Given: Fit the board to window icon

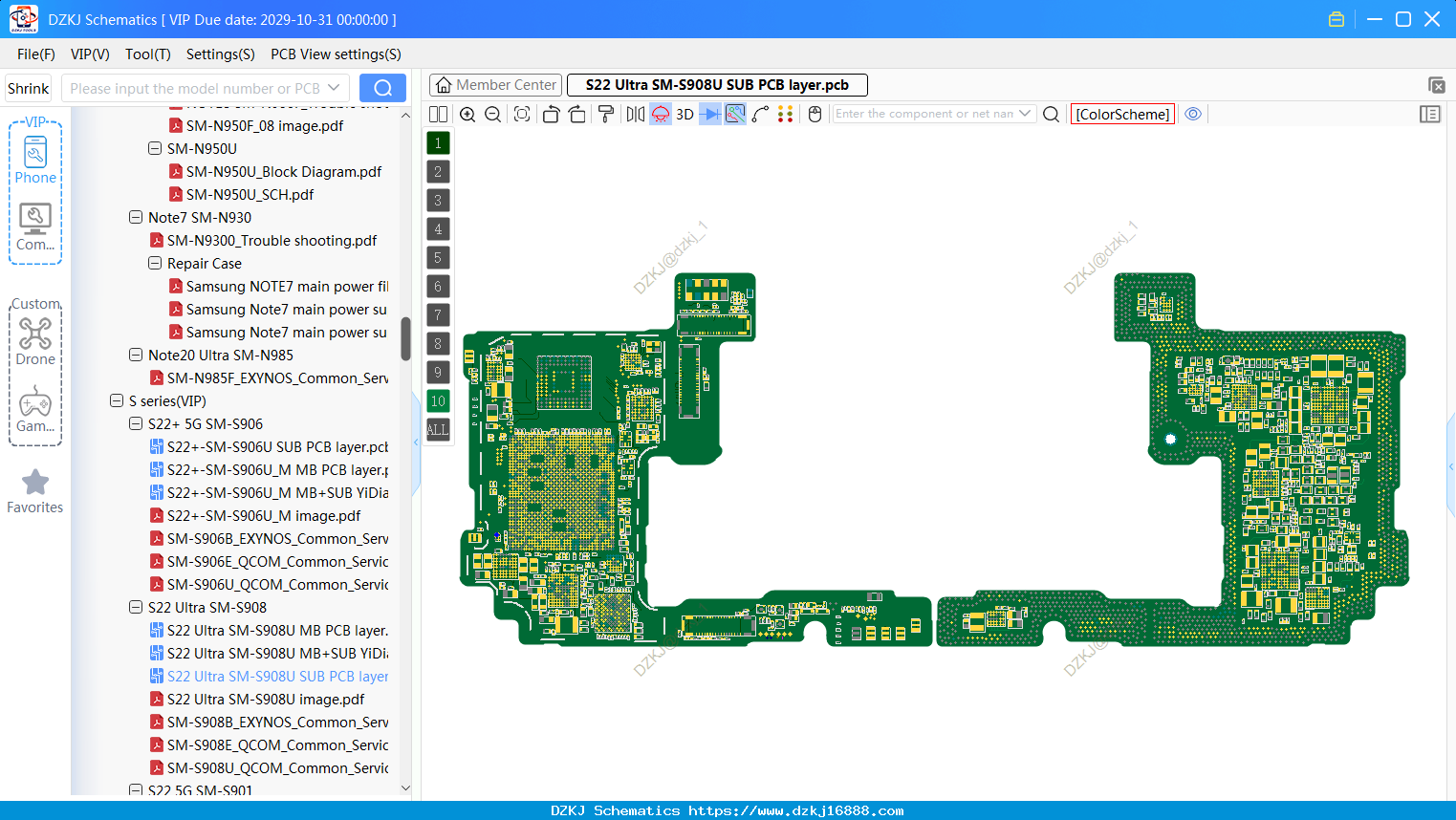Looking at the screenshot, I should pyautogui.click(x=522, y=114).
